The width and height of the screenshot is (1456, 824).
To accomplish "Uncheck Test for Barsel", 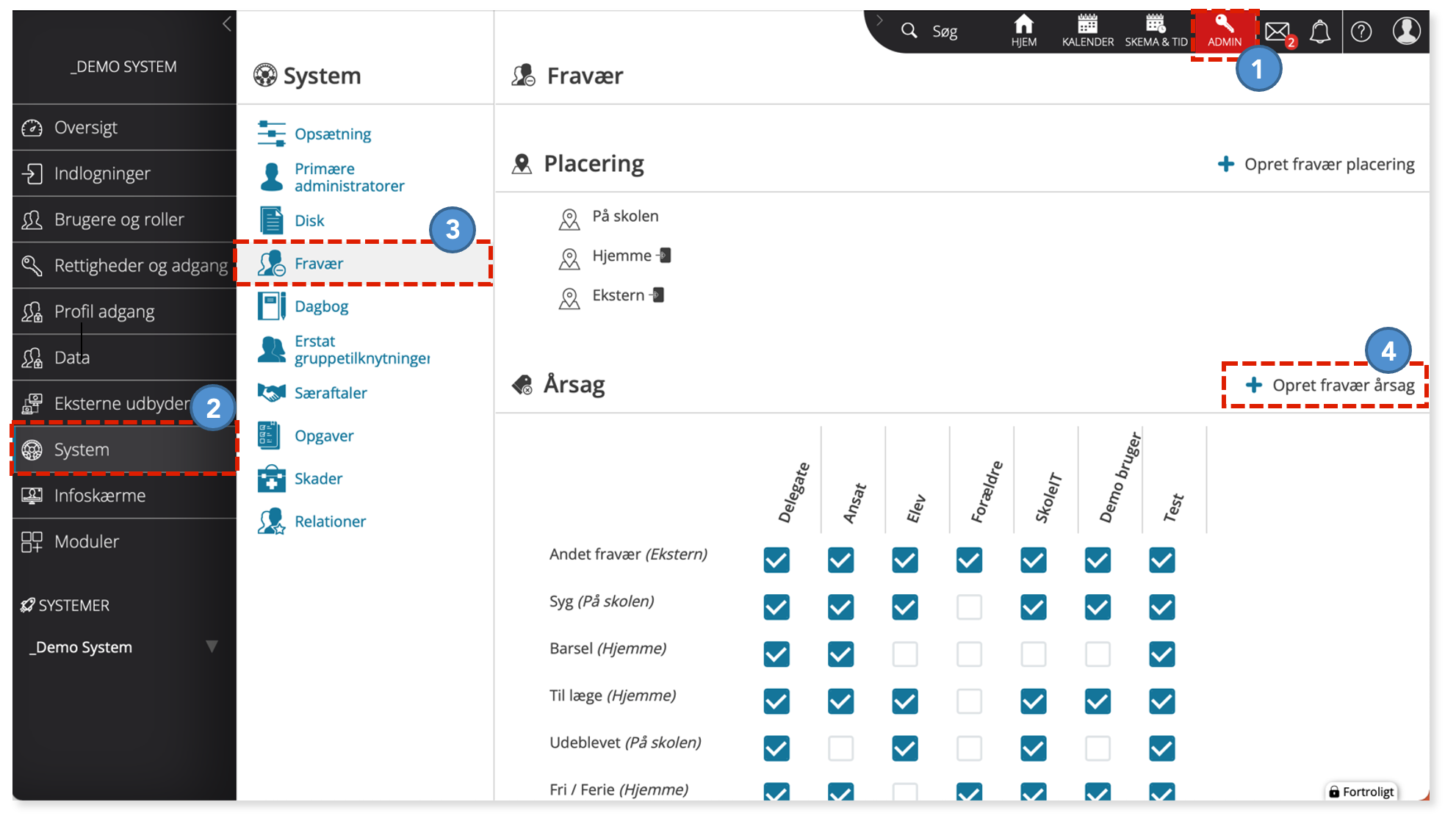I will coord(1161,654).
